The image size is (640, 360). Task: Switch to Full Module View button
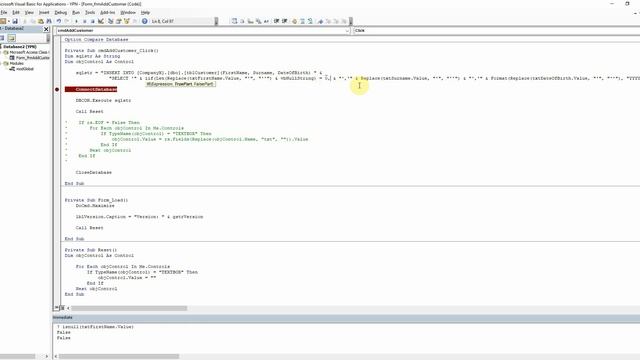click(62, 308)
